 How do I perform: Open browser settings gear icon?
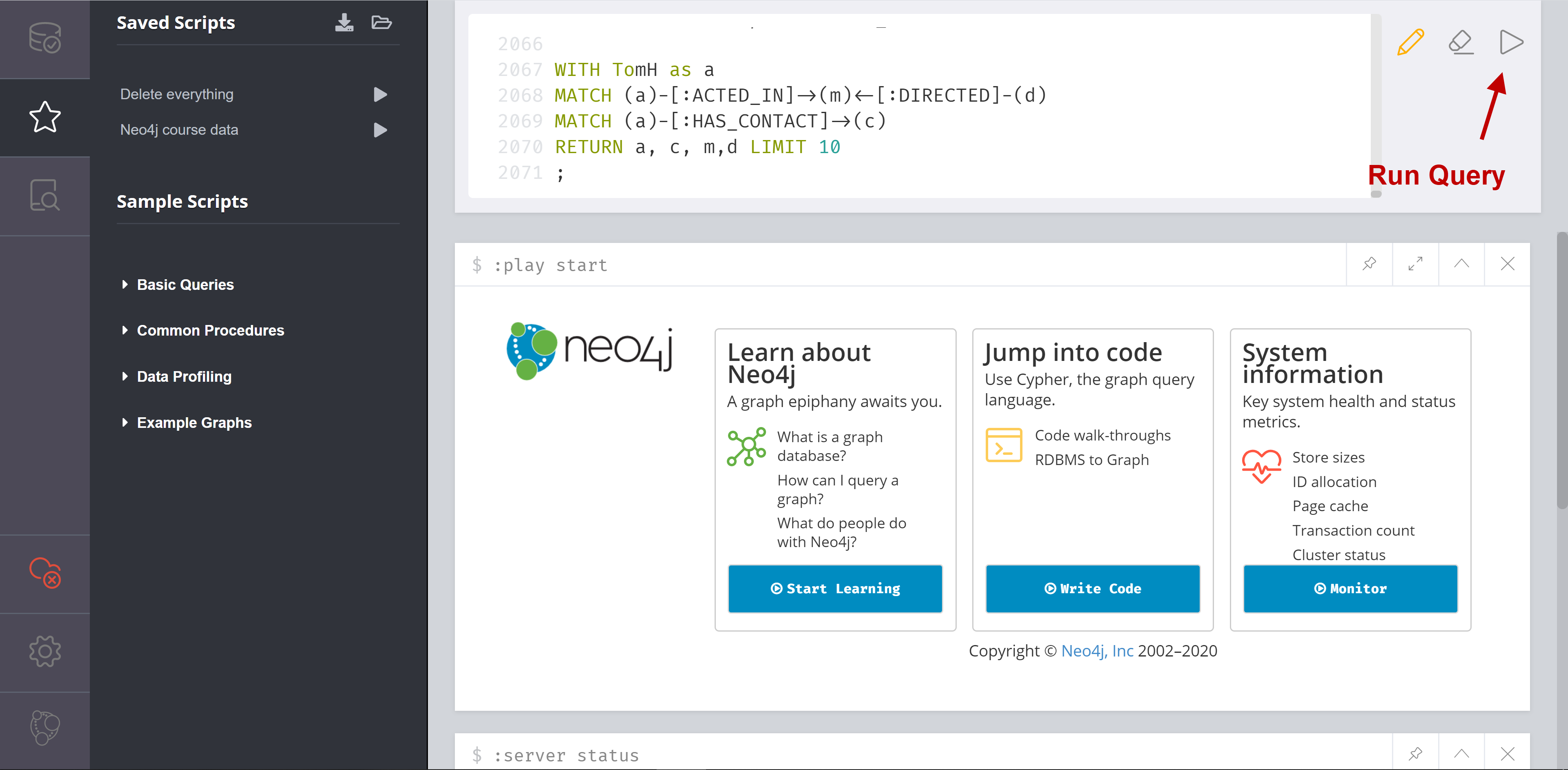45,651
